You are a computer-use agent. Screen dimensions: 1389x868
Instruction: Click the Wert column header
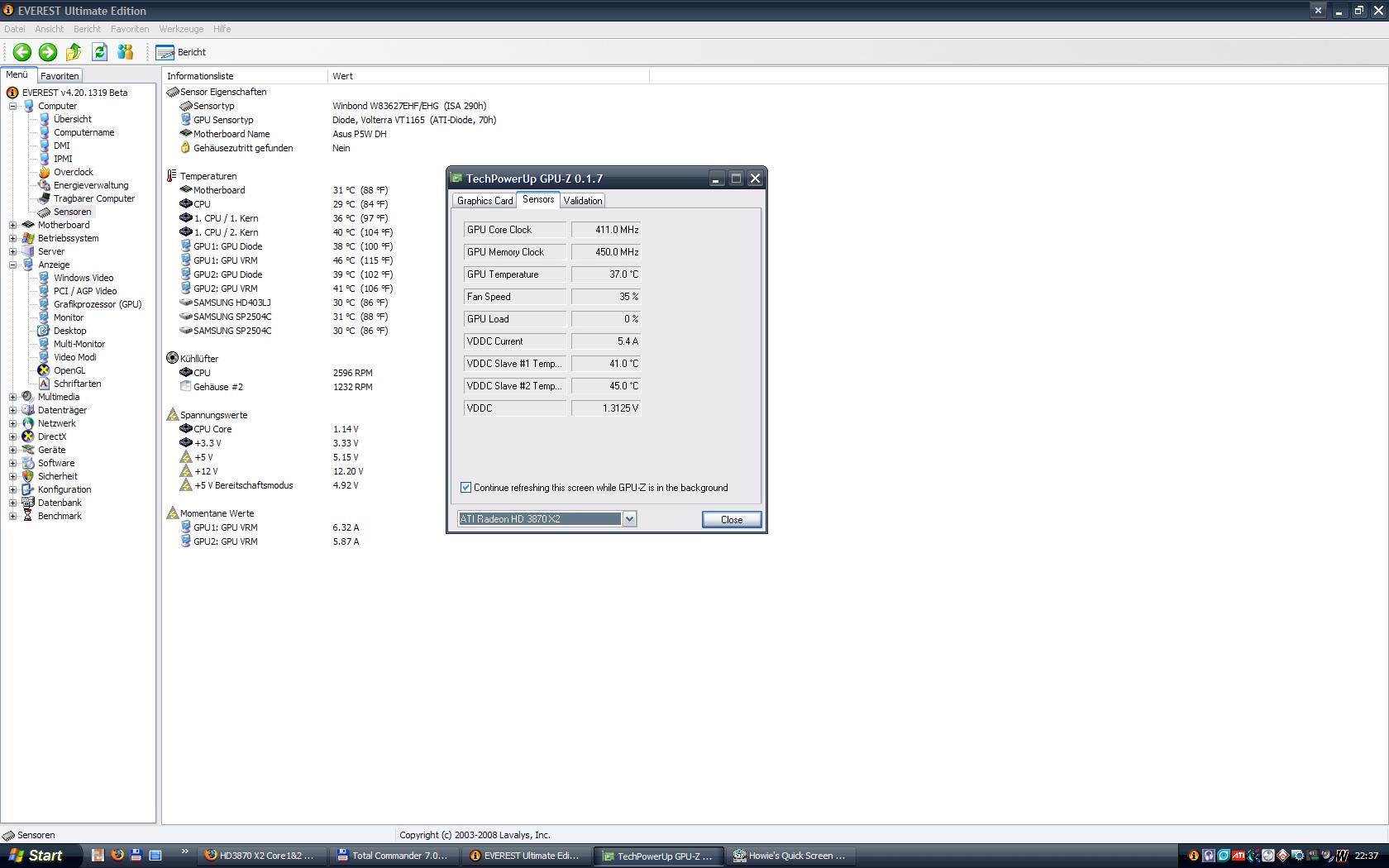[x=488, y=76]
